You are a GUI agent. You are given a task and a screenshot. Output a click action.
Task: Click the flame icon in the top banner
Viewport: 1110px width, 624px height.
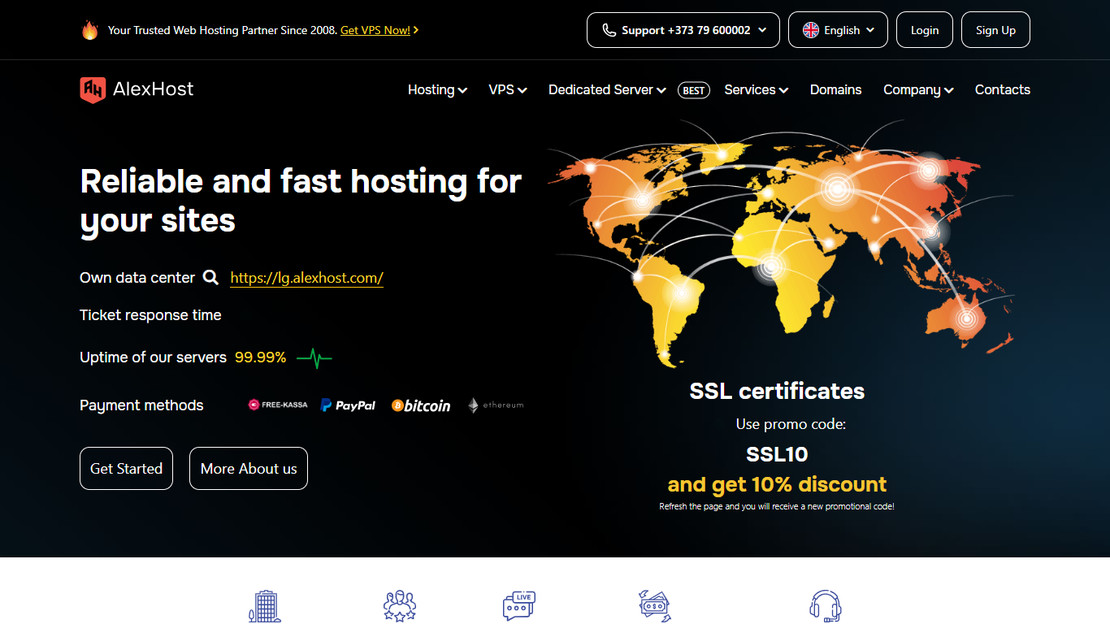click(x=90, y=30)
